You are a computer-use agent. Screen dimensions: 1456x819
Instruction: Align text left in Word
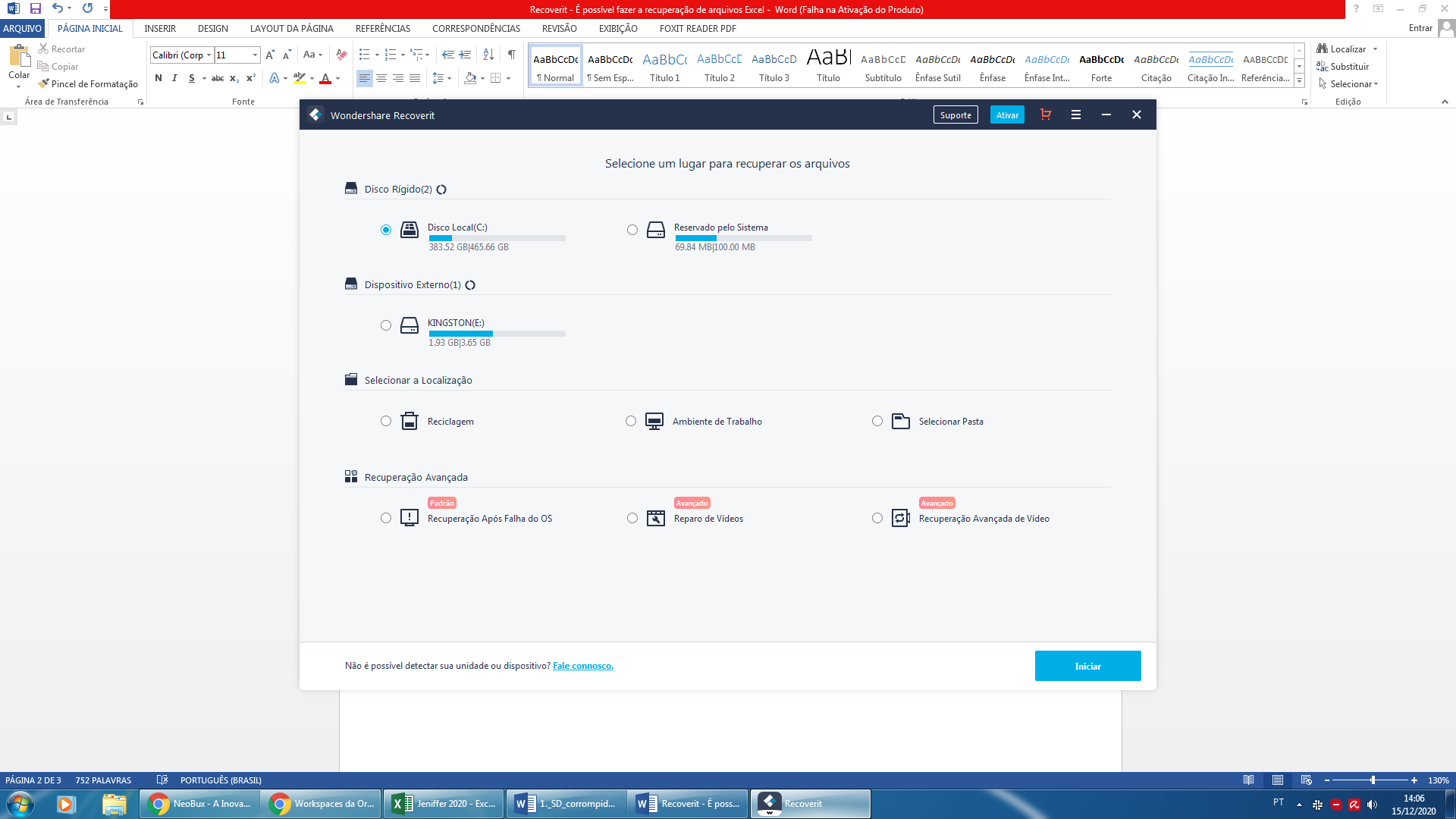[x=365, y=78]
